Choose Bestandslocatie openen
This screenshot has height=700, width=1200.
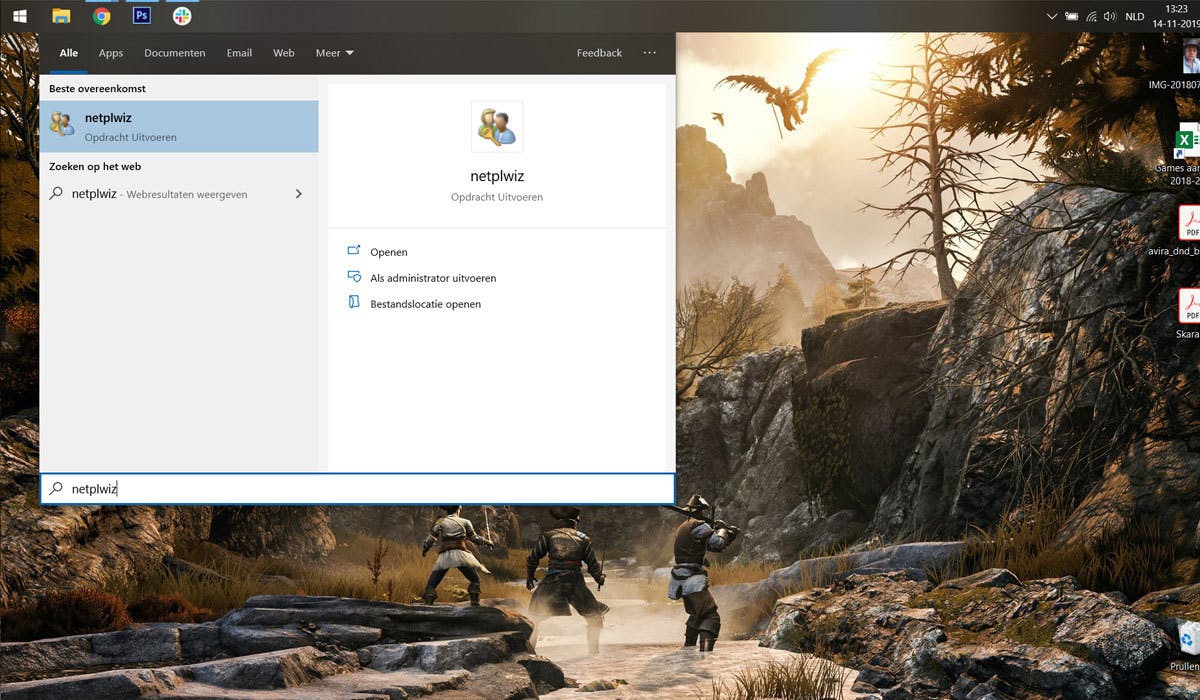pyautogui.click(x=425, y=304)
